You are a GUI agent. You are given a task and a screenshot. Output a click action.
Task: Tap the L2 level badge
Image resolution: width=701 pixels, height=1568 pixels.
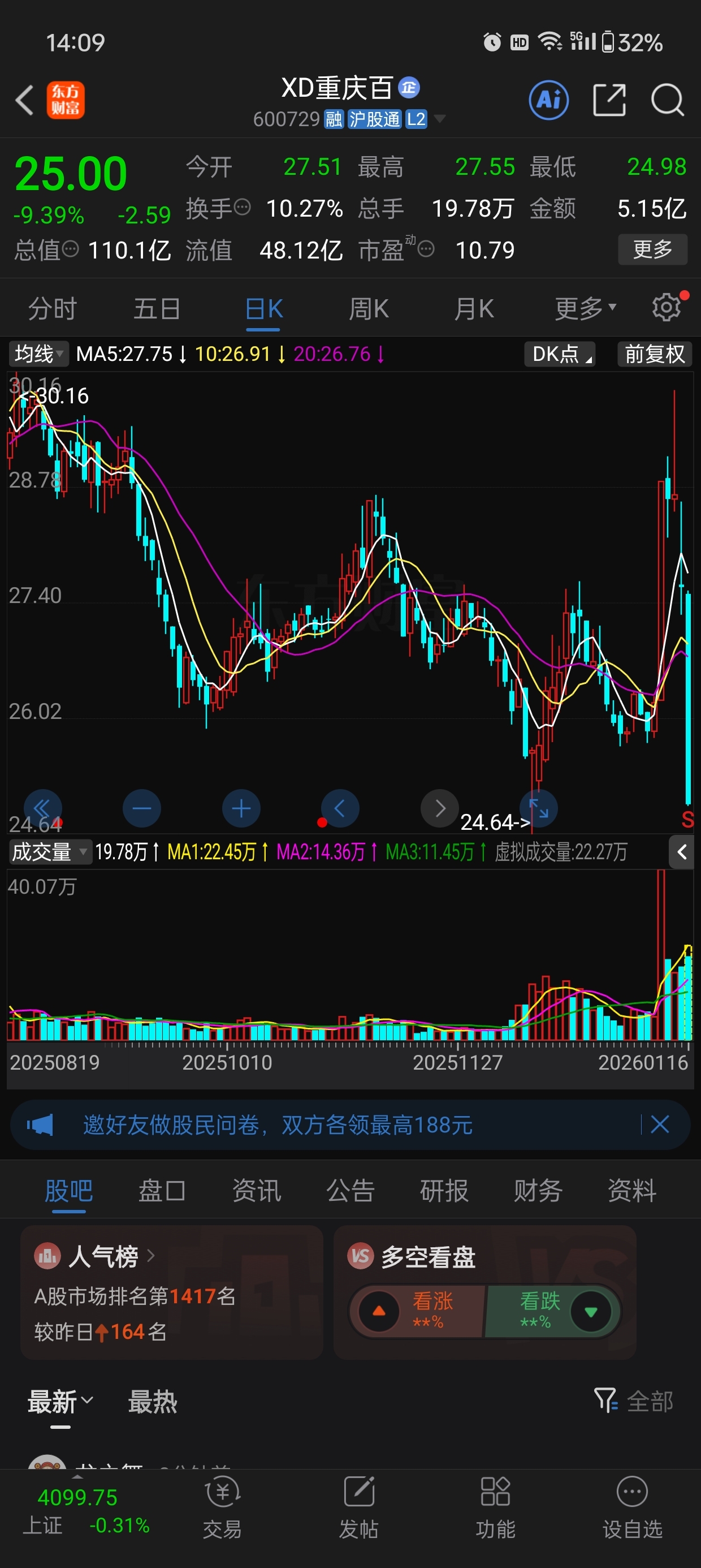[416, 119]
